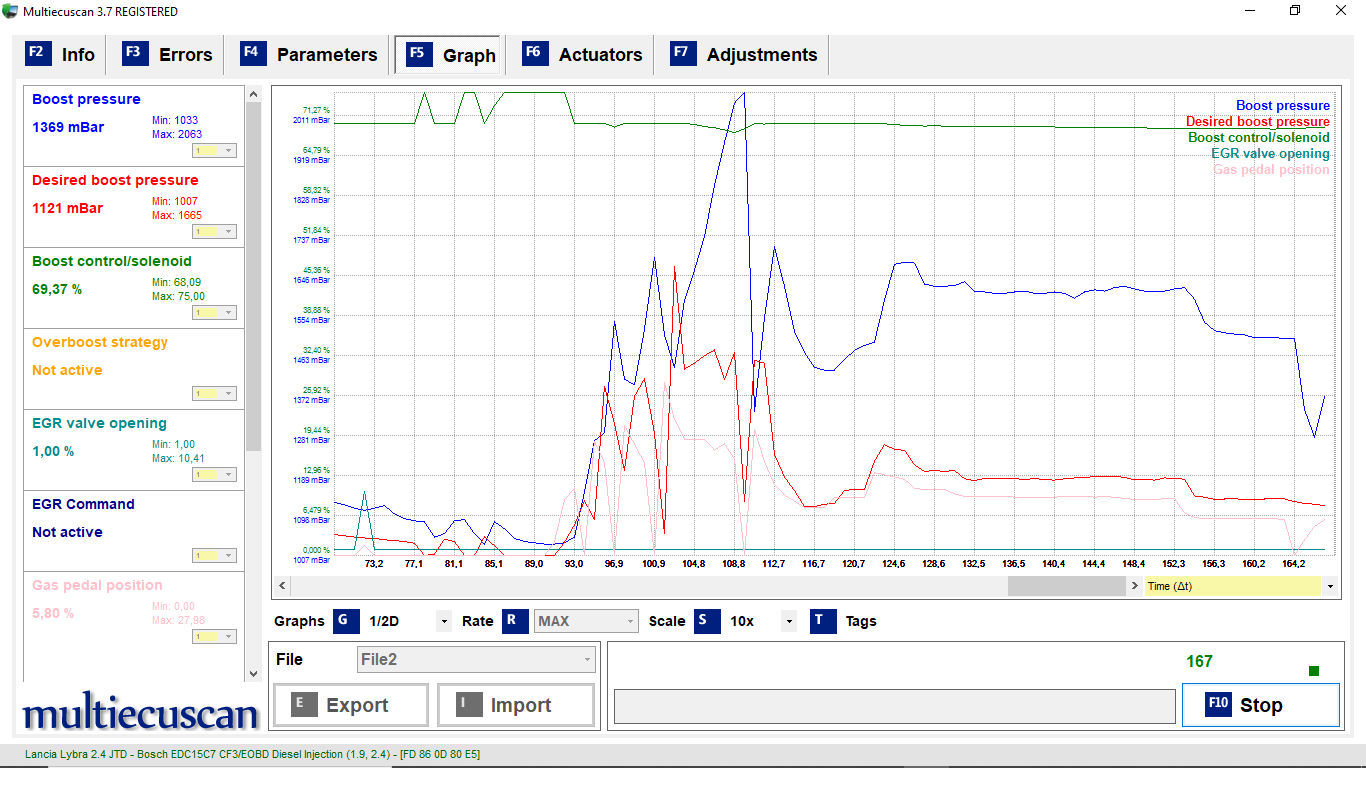This screenshot has width=1366, height=800.
Task: Click the S icon next to Scale
Action: point(707,621)
